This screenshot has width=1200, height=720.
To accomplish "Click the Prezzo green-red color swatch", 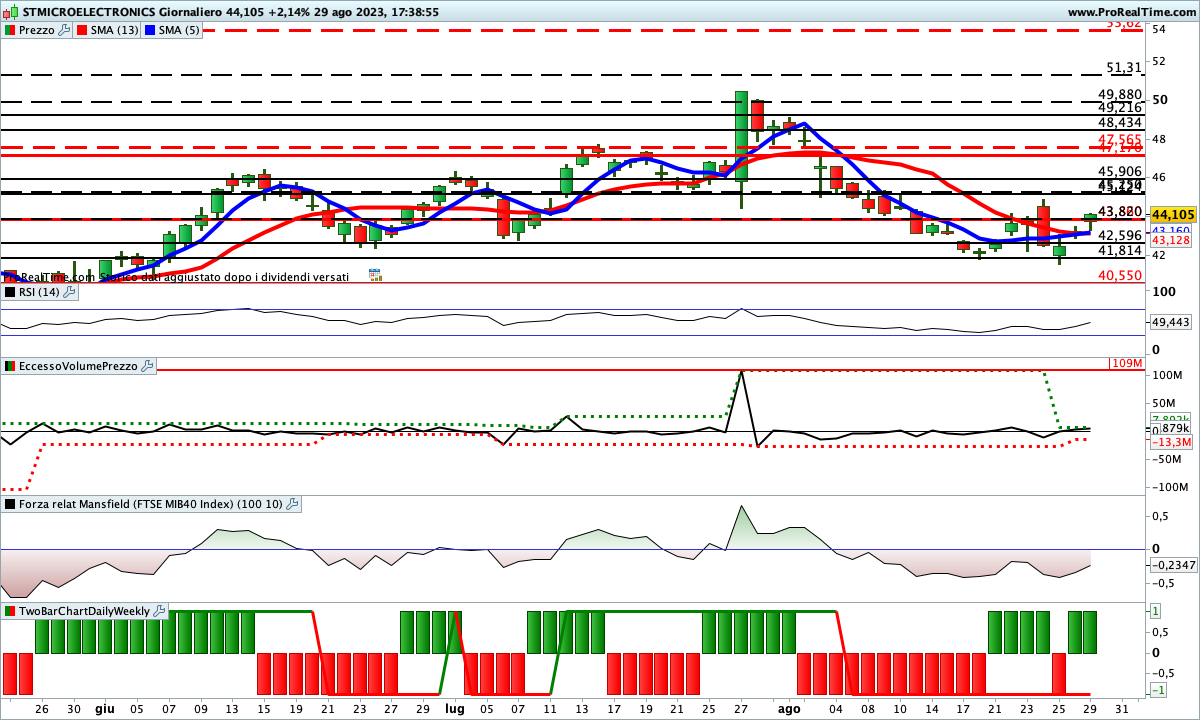I will point(10,30).
